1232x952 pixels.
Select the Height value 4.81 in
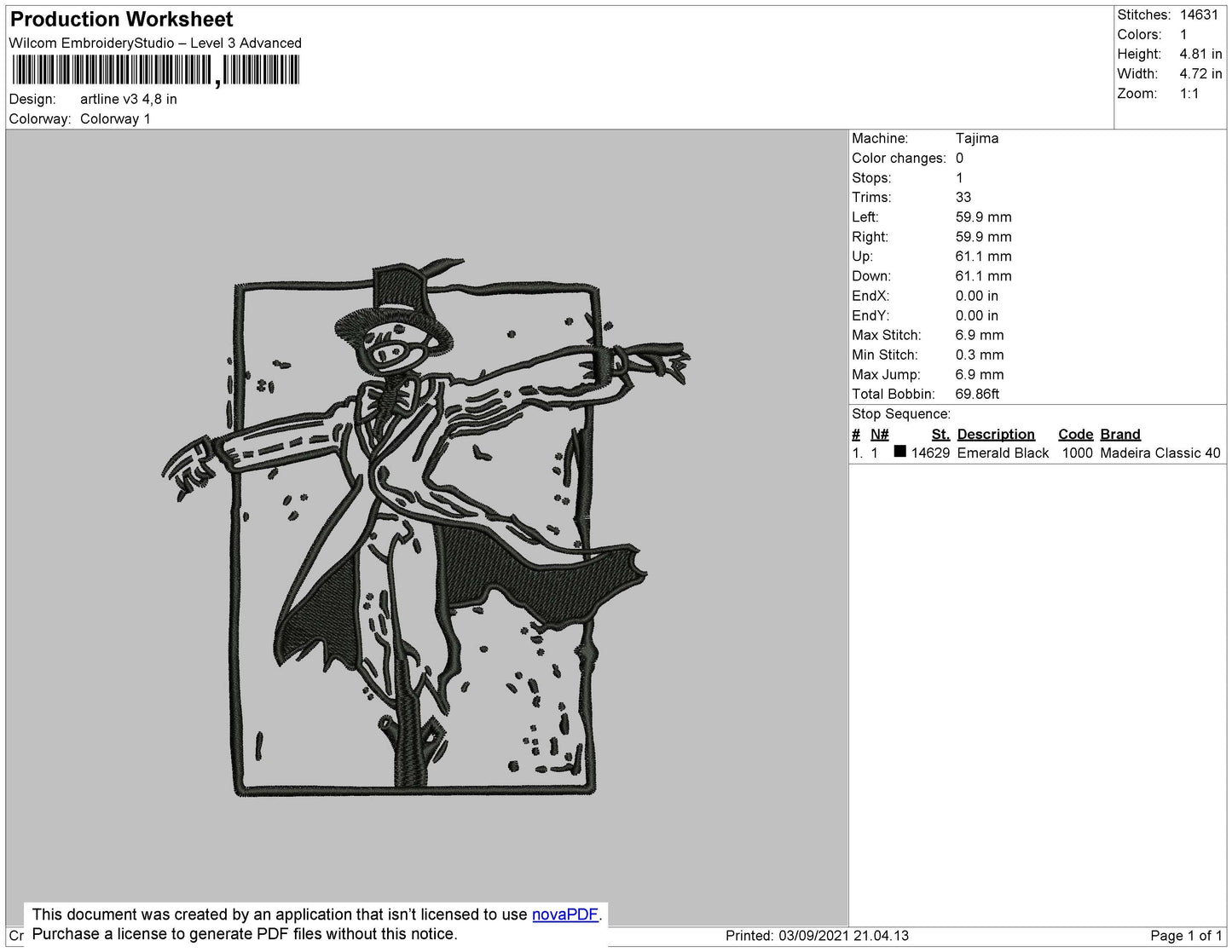tap(1201, 54)
